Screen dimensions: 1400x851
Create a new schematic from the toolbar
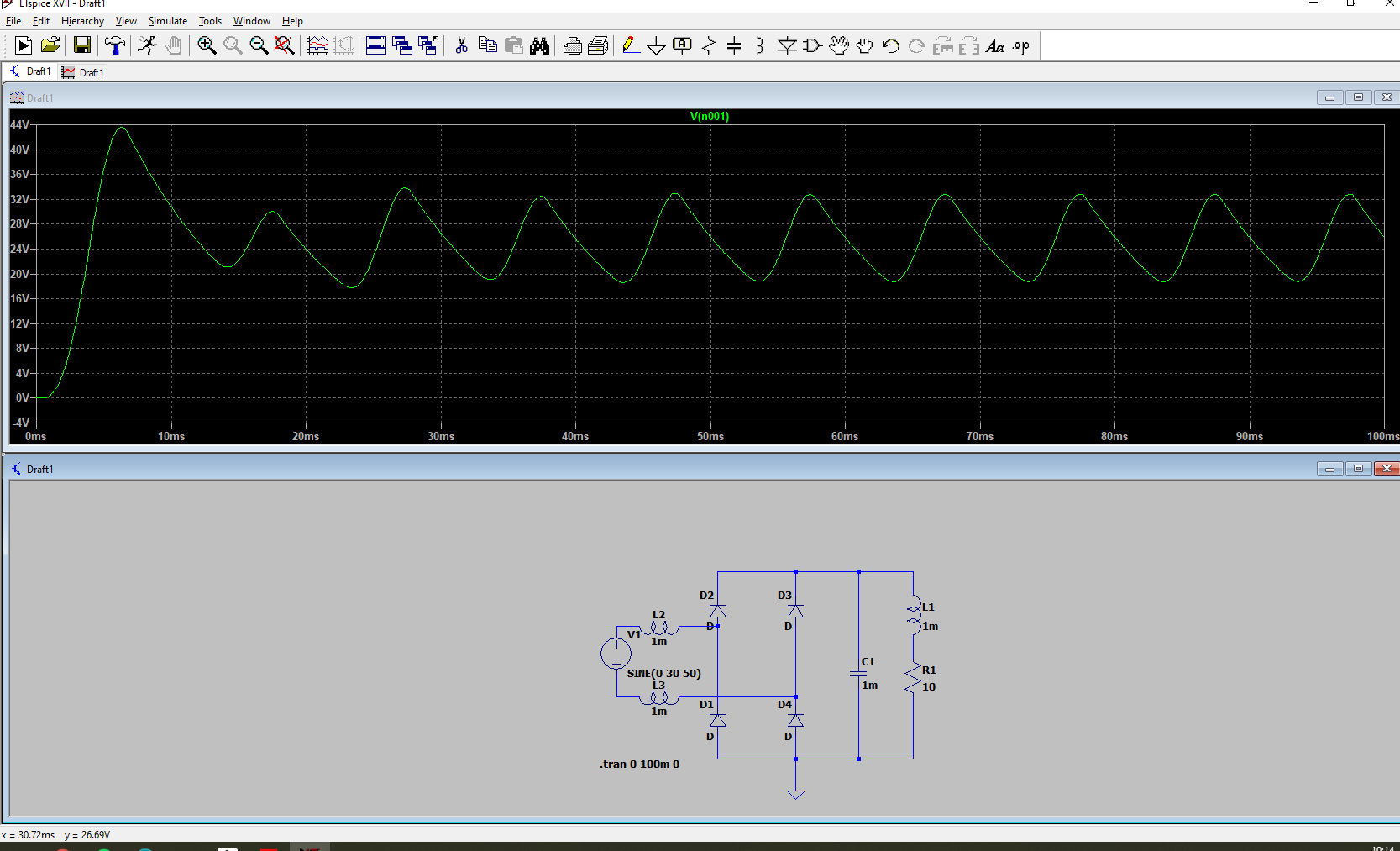click(24, 46)
